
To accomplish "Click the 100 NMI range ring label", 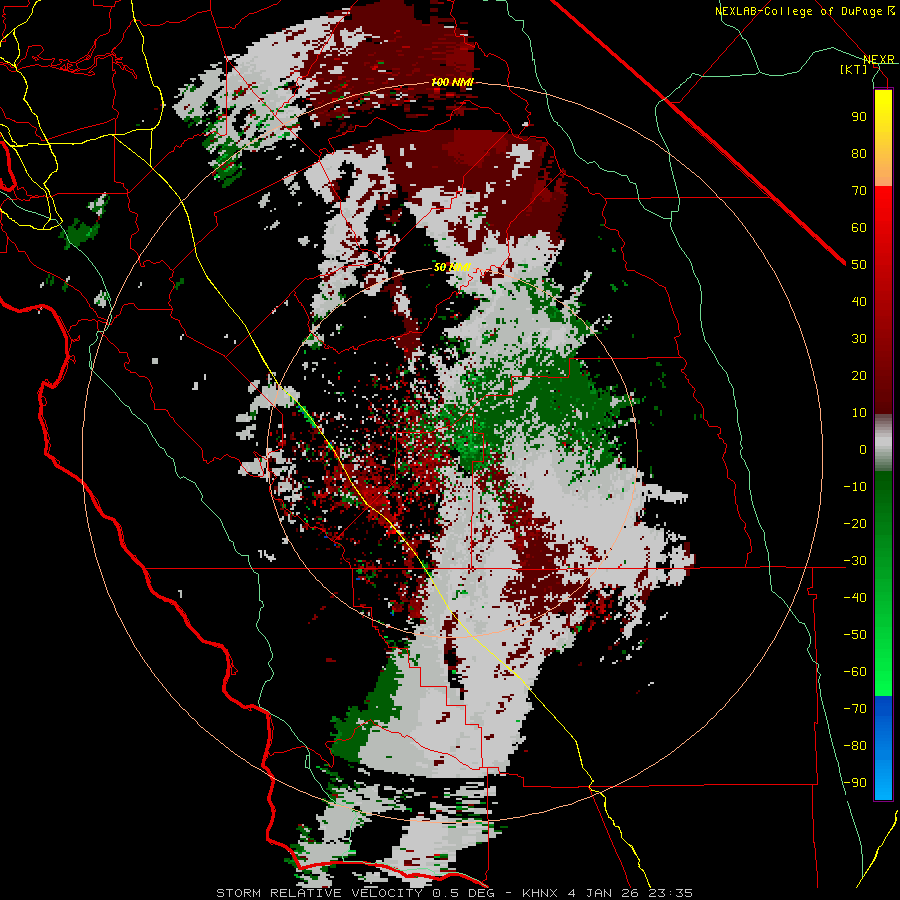I will (x=452, y=83).
